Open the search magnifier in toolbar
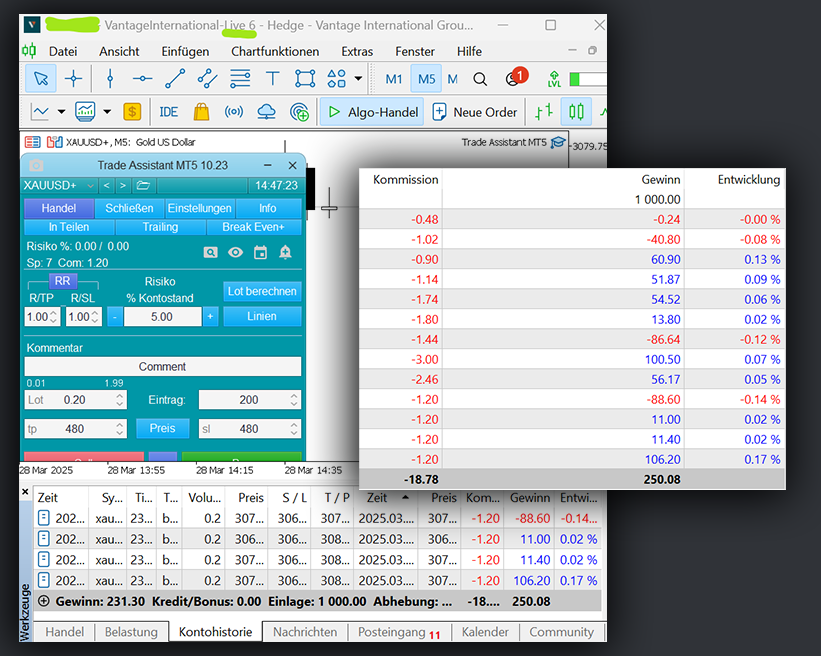821x656 pixels. (x=480, y=79)
